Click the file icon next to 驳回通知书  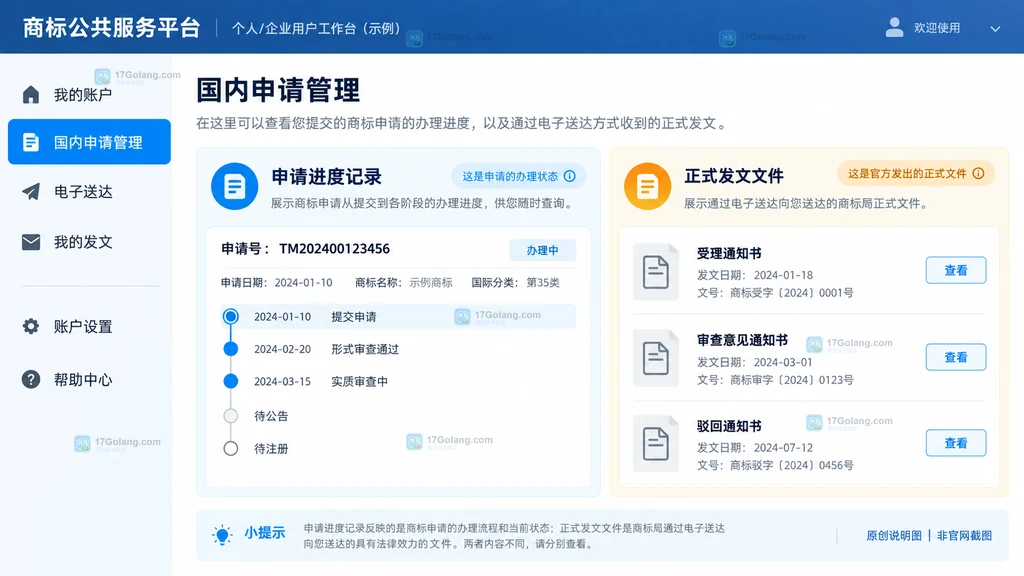(x=656, y=443)
